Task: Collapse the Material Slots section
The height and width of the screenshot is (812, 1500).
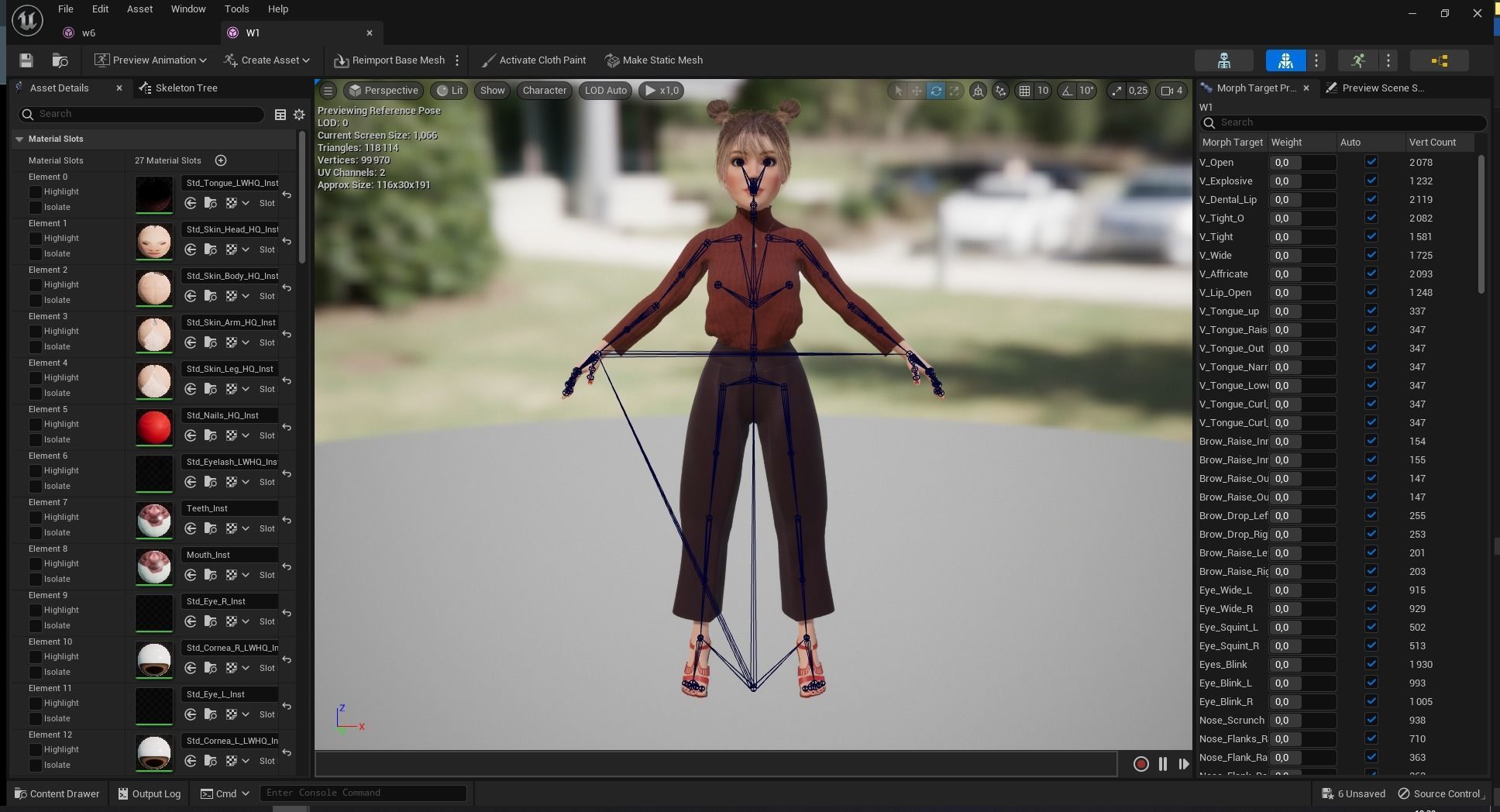Action: coord(19,139)
